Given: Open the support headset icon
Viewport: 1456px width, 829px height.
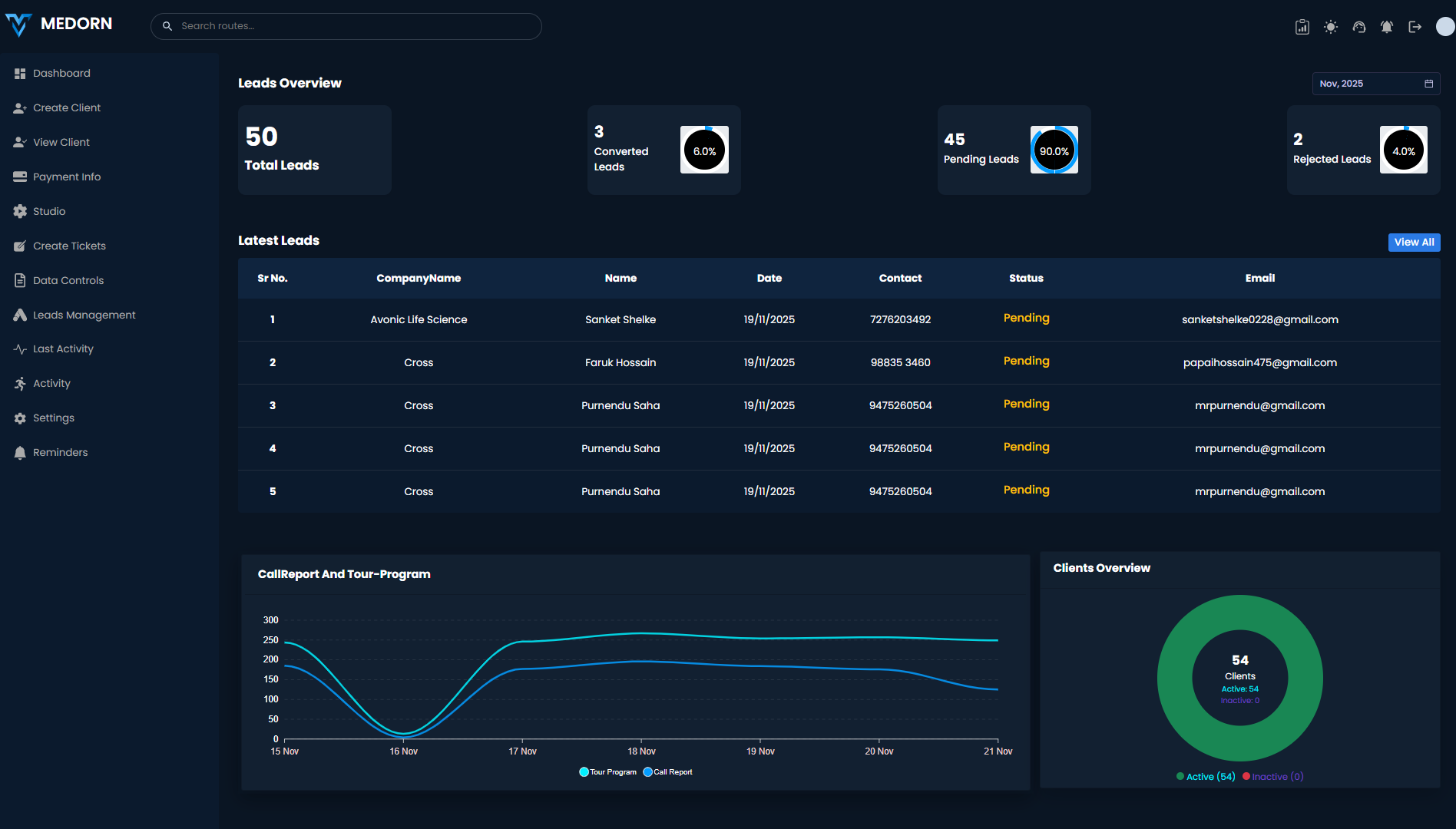Looking at the screenshot, I should pos(1359,27).
